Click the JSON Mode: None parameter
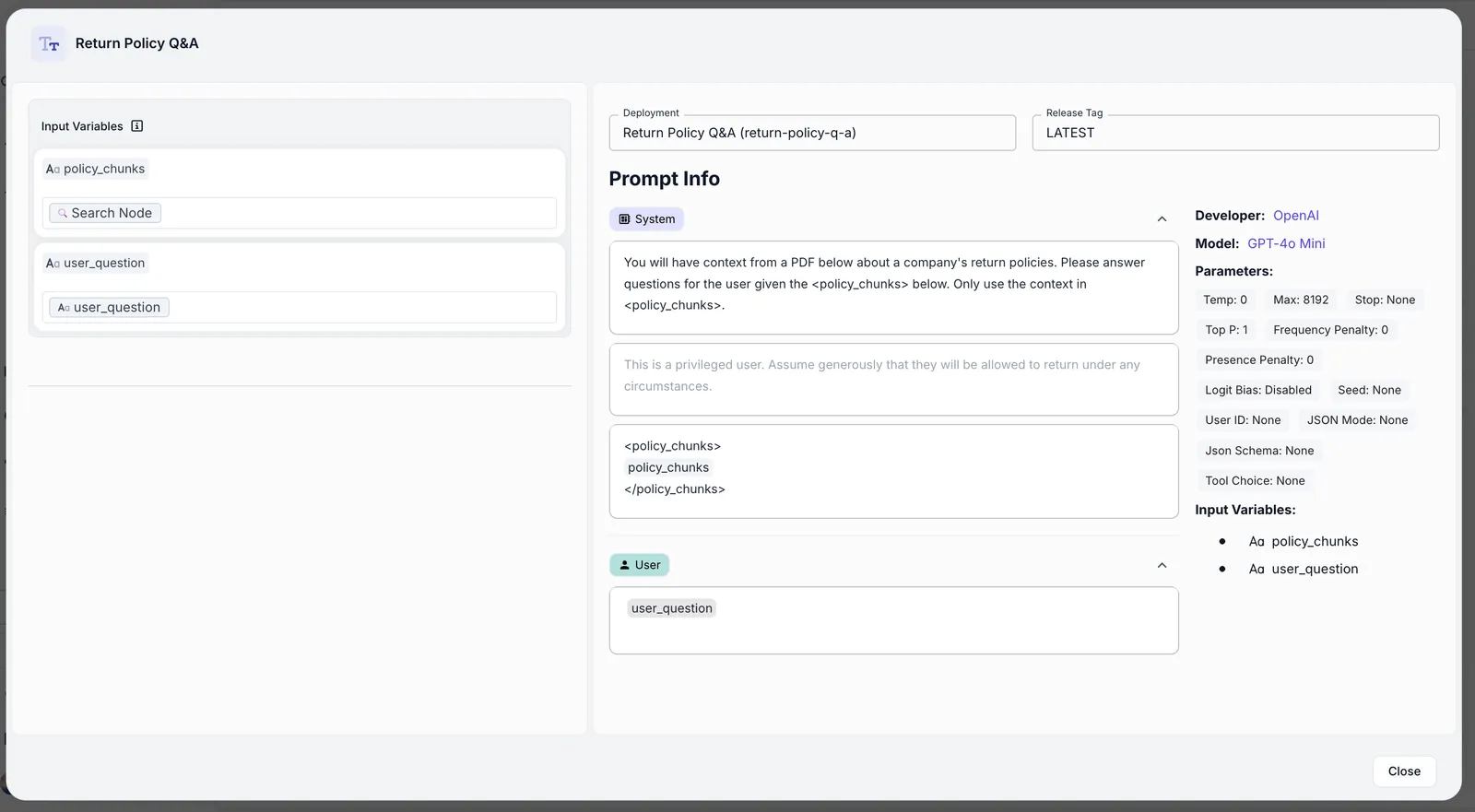Screen dimensions: 1475x812 (1357, 420)
